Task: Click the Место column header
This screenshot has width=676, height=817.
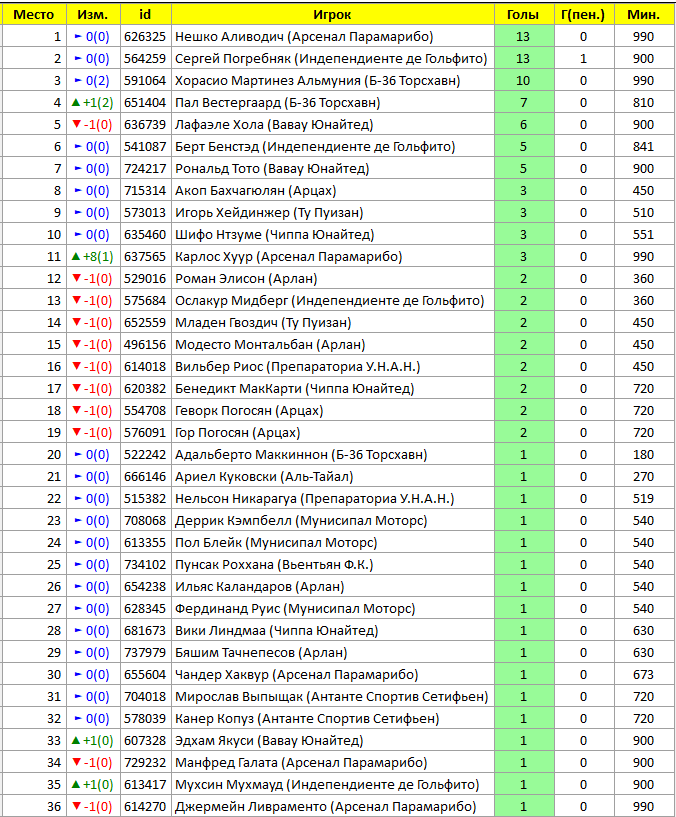Action: 34,15
